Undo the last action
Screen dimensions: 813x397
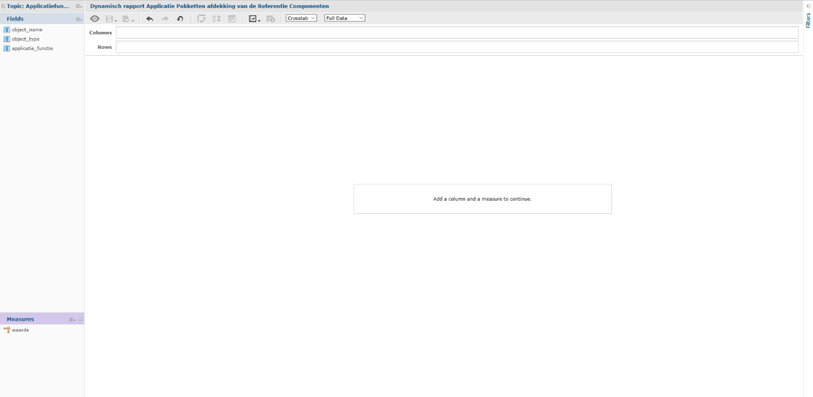click(149, 19)
